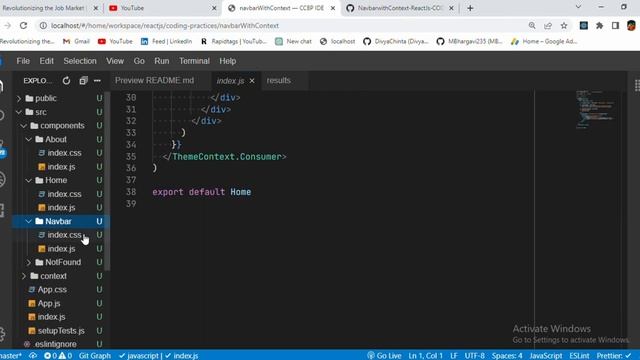This screenshot has height=360, width=640.
Task: Collapse the components folder
Action: pos(62,125)
